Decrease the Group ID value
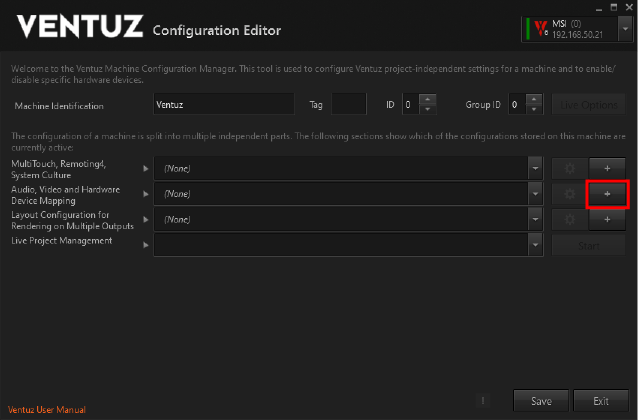The image size is (638, 420). pos(535,108)
